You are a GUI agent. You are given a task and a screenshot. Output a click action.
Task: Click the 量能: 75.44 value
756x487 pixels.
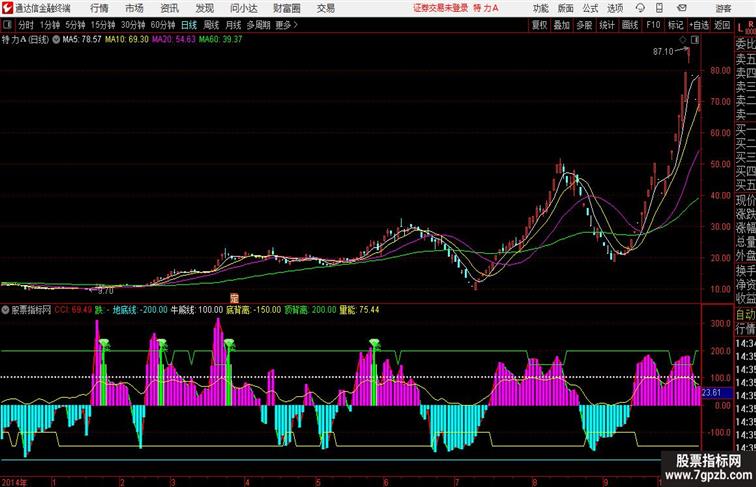point(359,310)
